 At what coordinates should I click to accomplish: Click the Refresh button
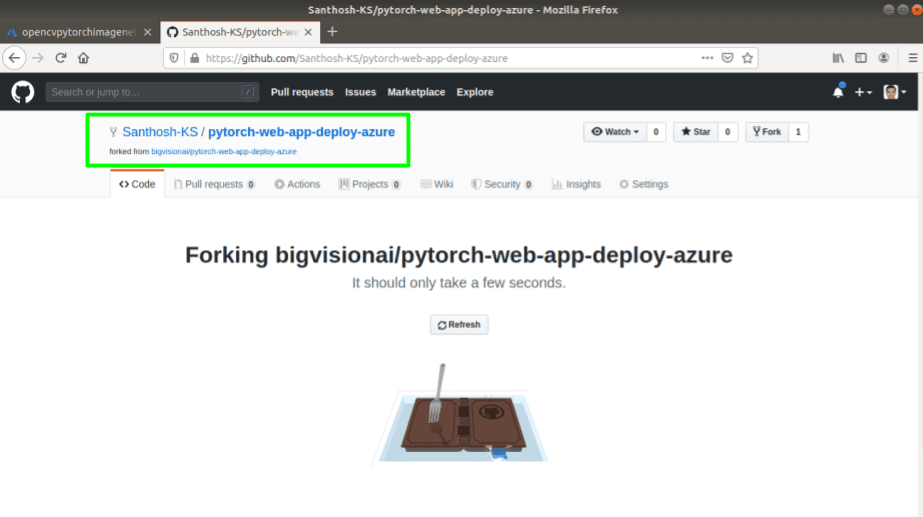click(x=459, y=324)
